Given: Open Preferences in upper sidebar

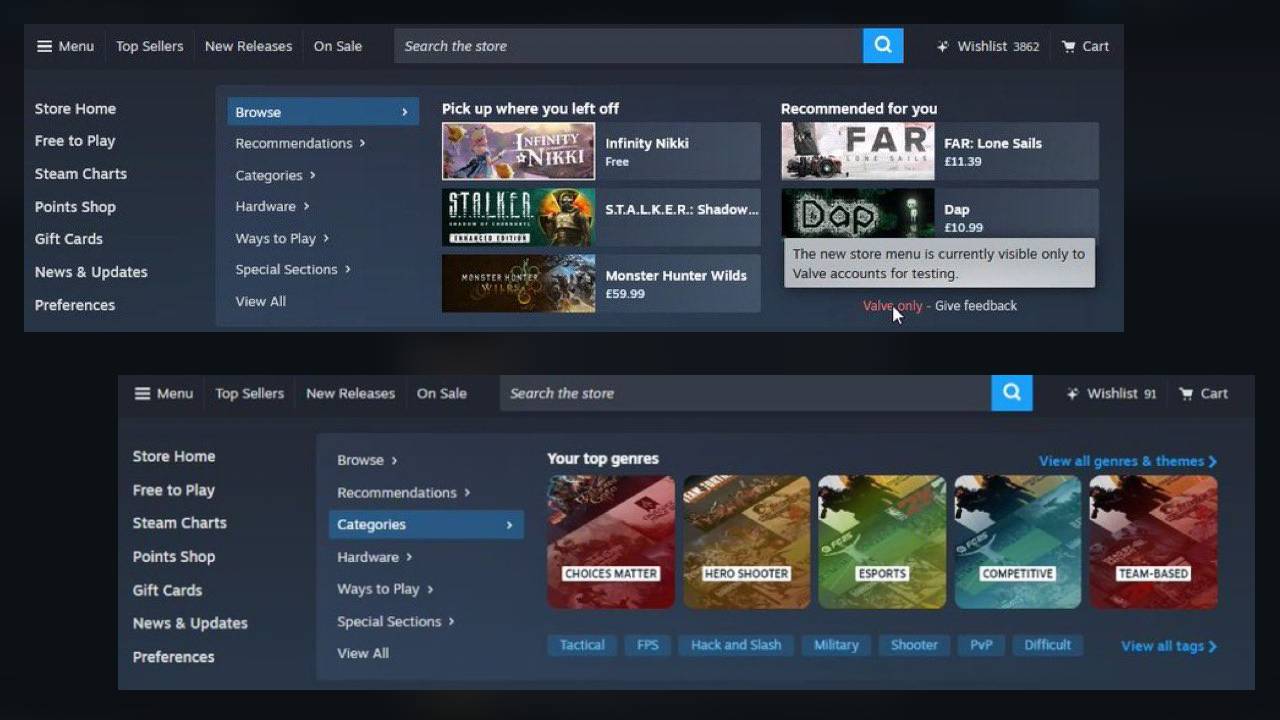Looking at the screenshot, I should tap(75, 304).
